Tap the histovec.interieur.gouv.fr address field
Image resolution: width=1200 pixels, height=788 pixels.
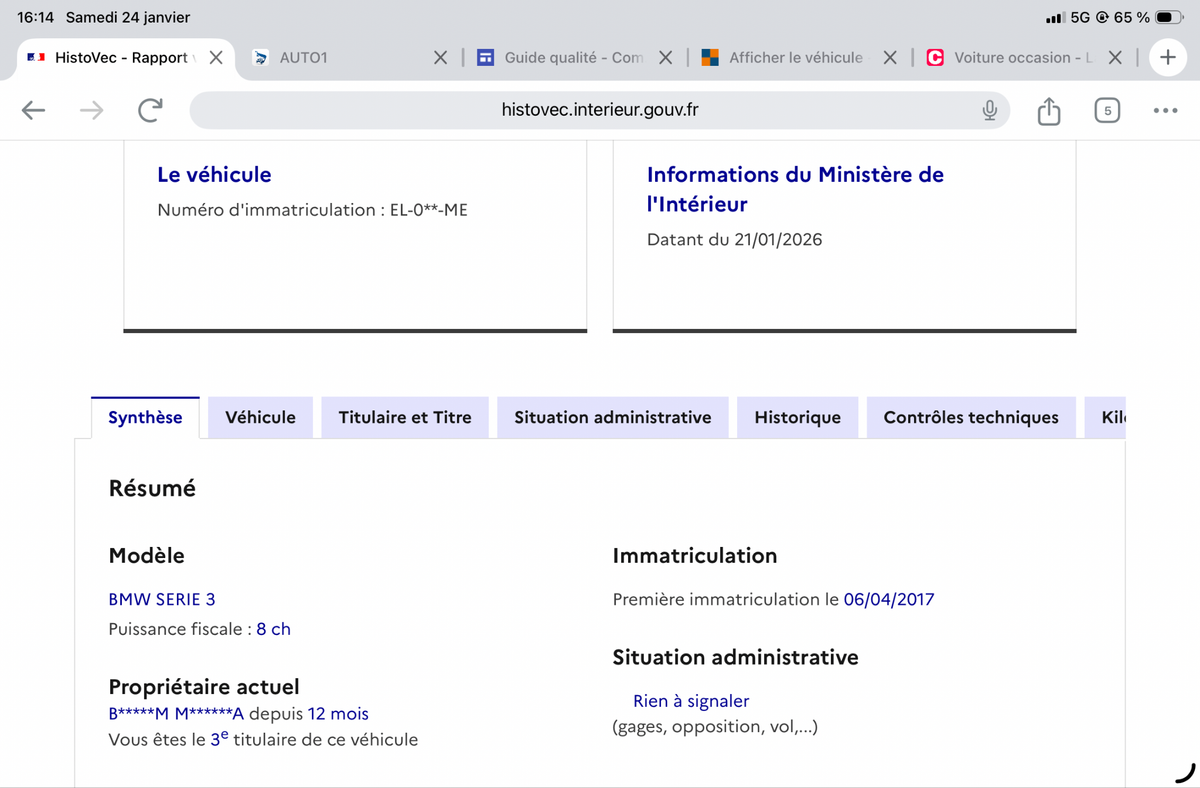point(600,110)
